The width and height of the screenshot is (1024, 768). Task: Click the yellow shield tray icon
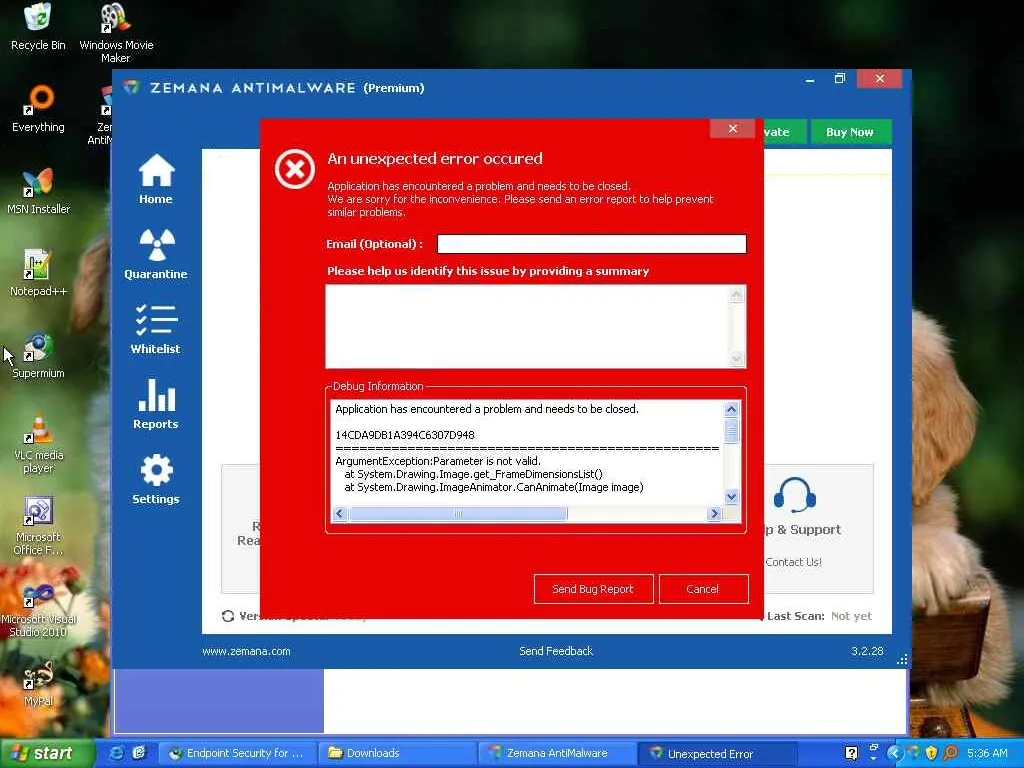[931, 754]
